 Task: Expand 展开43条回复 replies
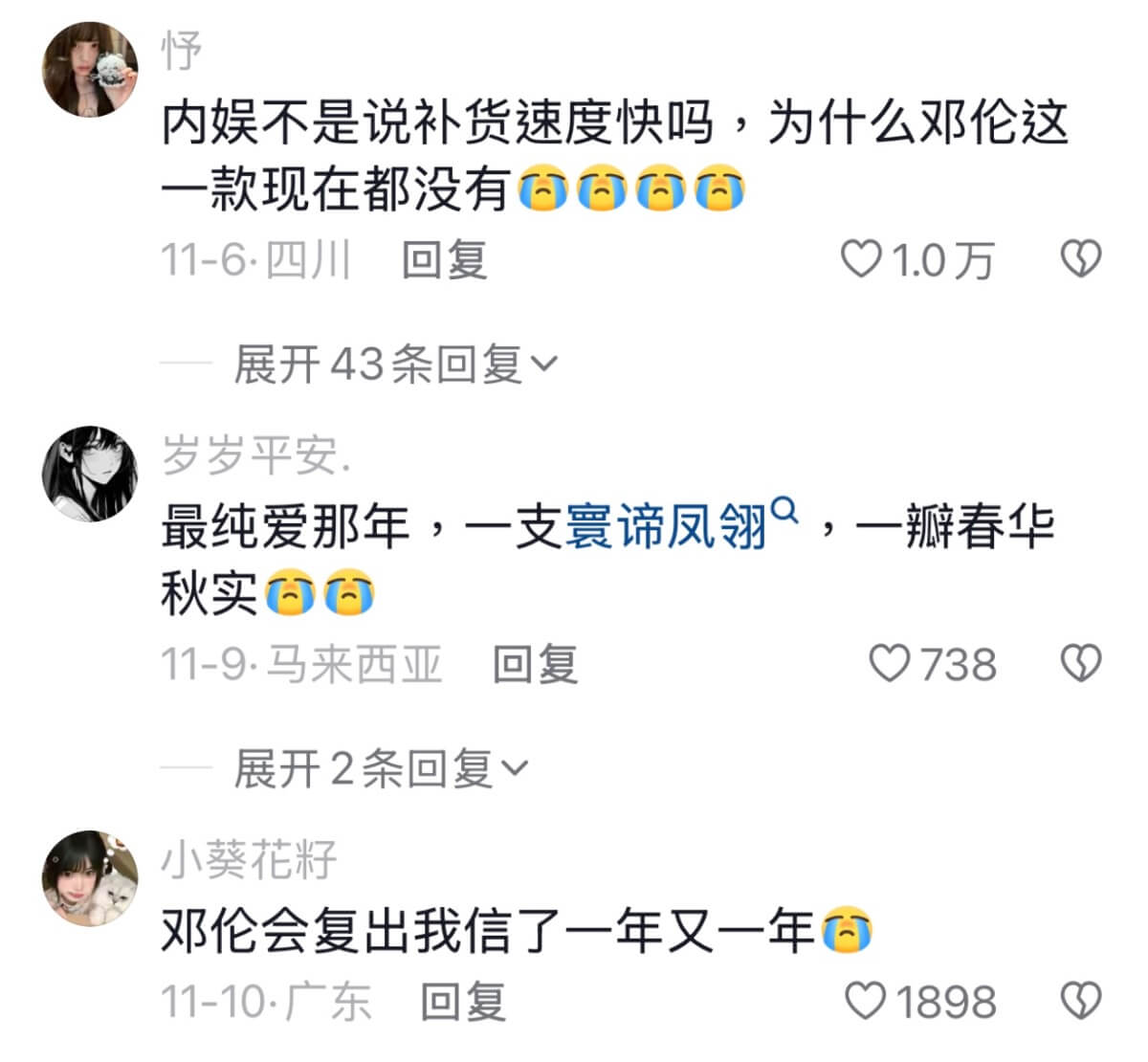[x=396, y=365]
